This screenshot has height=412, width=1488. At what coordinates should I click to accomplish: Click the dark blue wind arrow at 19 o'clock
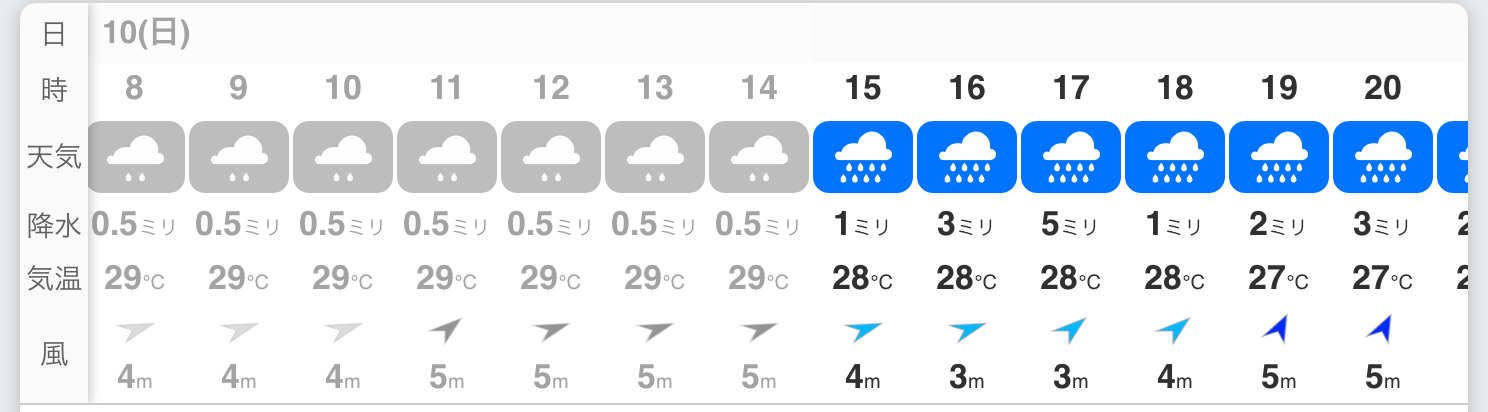click(x=1278, y=329)
